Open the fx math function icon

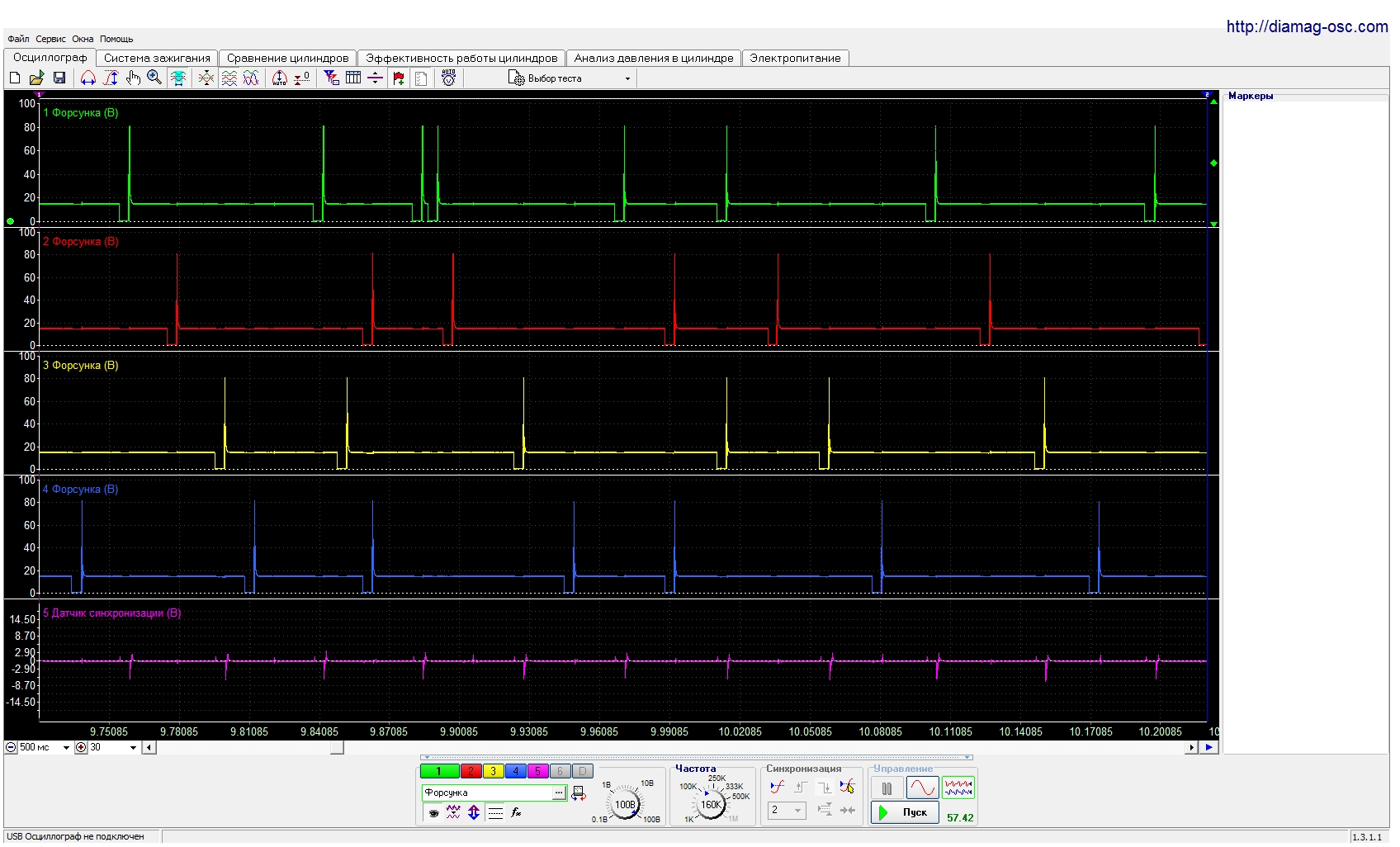coord(516,812)
